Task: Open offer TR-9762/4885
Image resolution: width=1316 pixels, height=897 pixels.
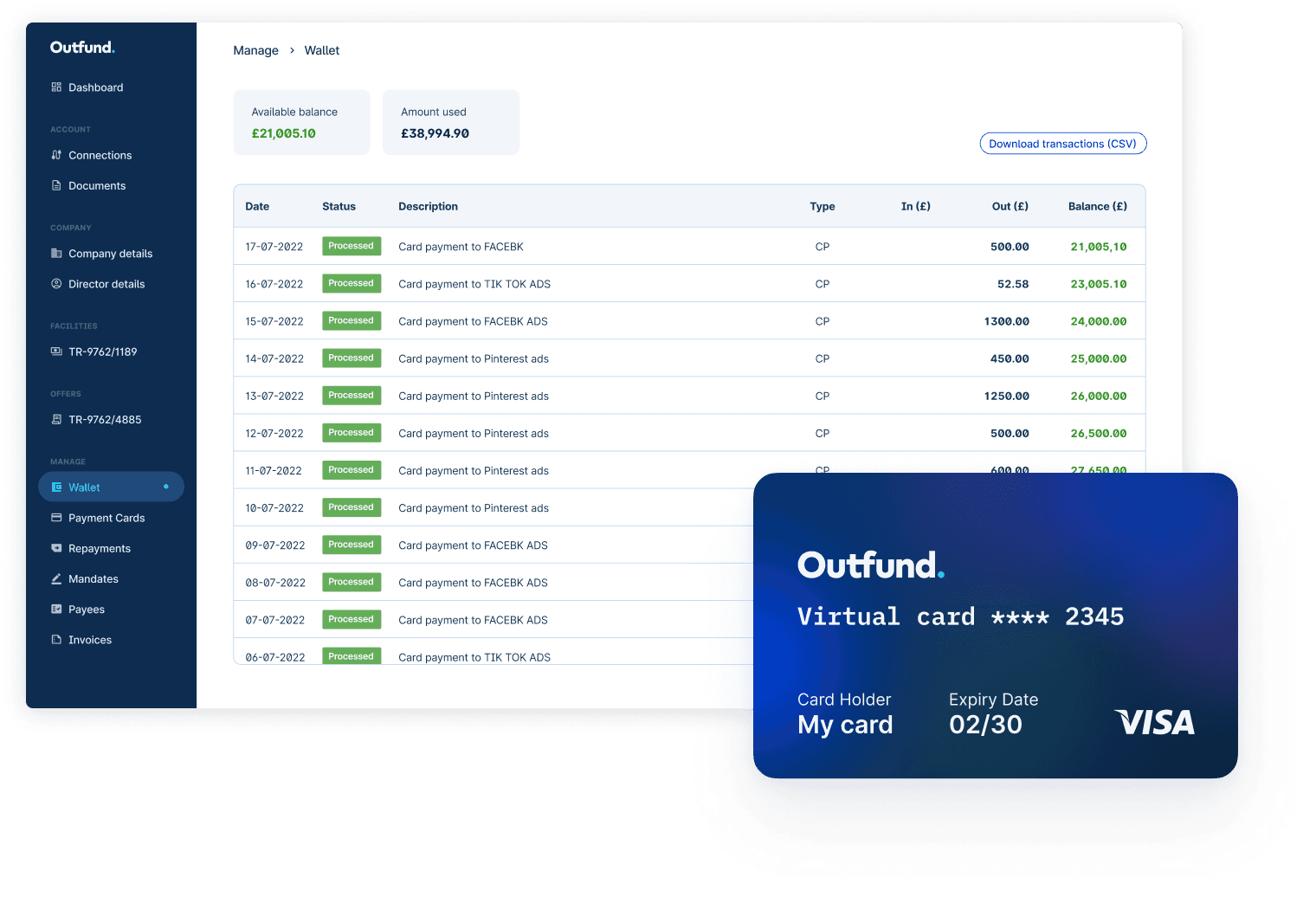Action: (x=105, y=420)
